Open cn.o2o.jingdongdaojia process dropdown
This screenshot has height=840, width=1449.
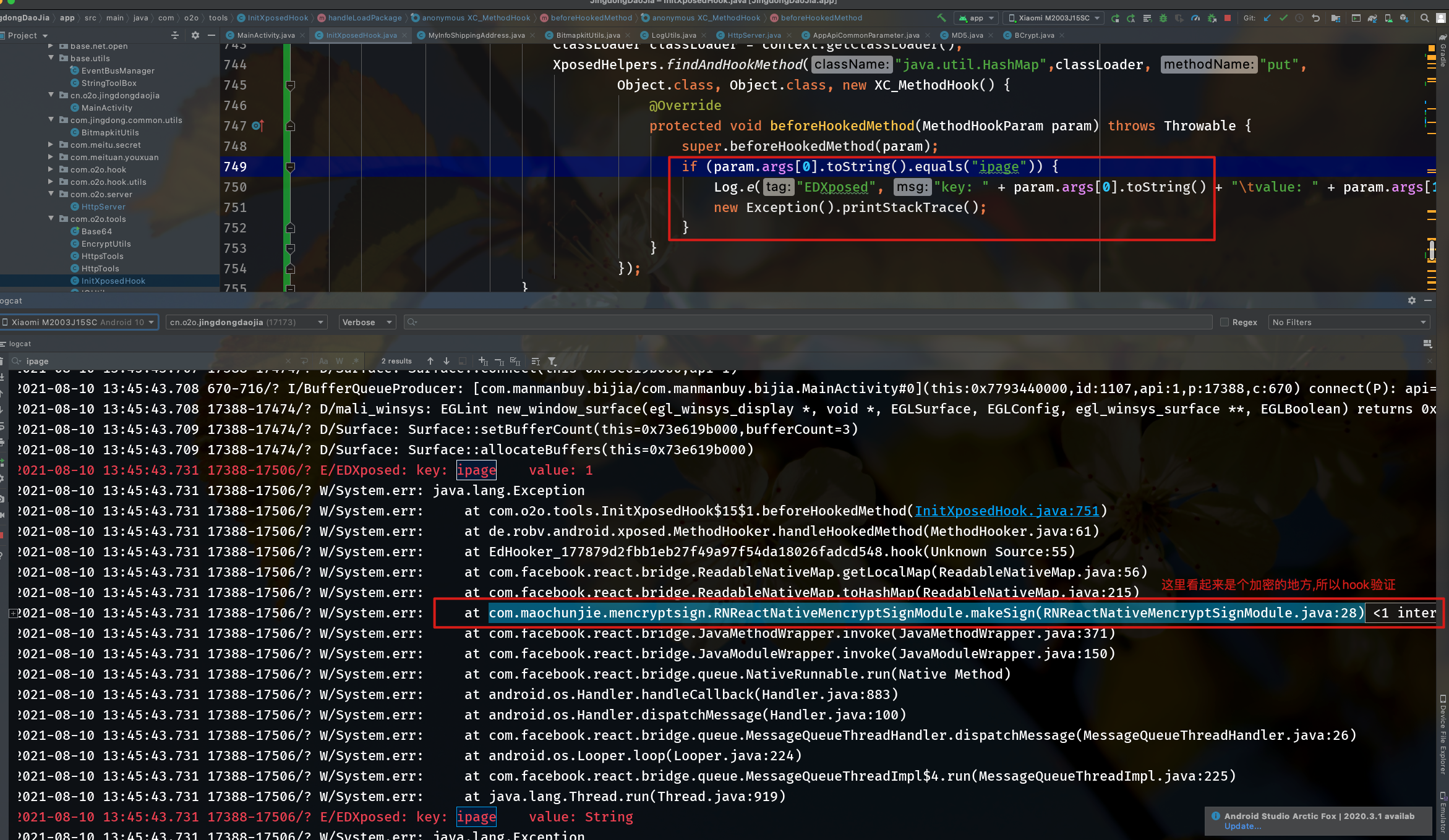(x=246, y=322)
